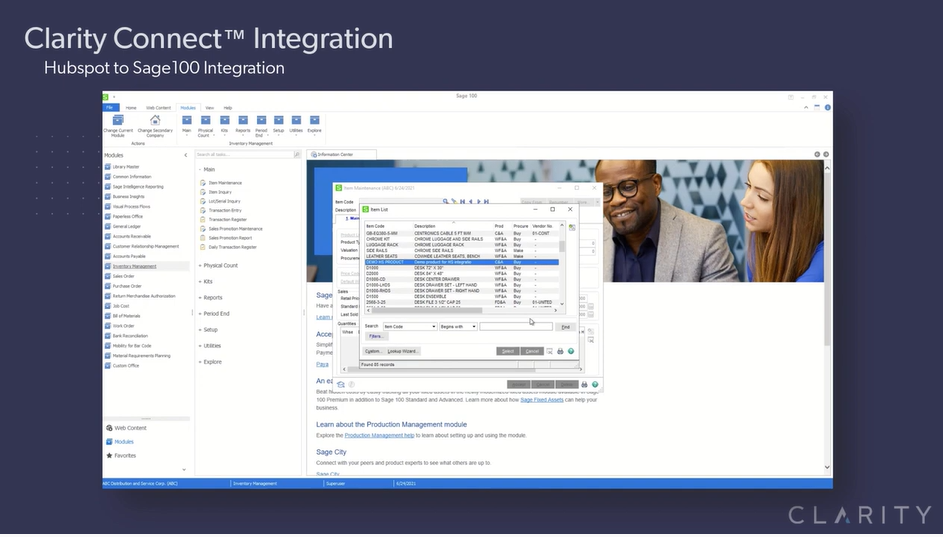Click the Transaction Register task icon

(x=203, y=219)
